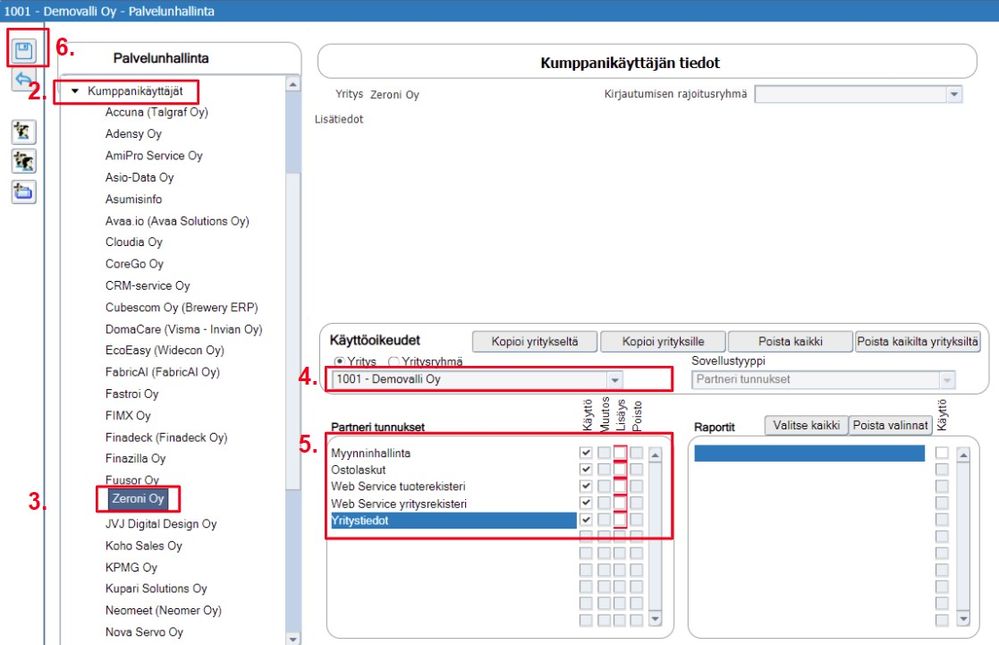999x645 pixels.
Task: Select Zeroni Oy in the tree
Action: [138, 499]
